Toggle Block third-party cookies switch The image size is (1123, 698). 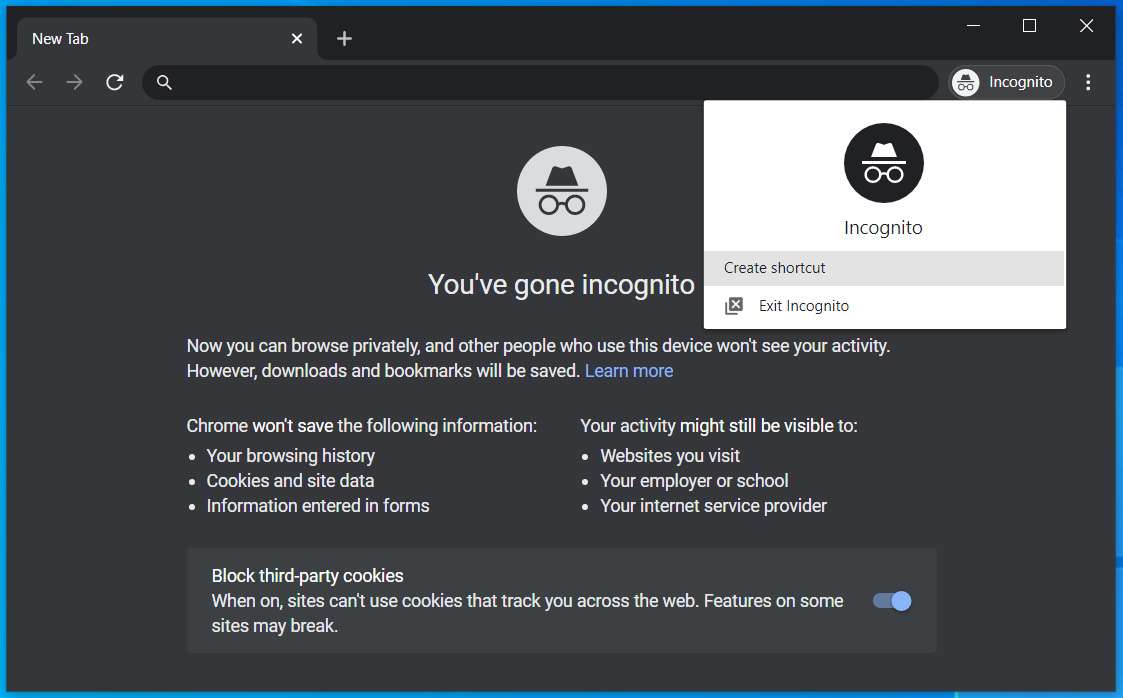[892, 601]
